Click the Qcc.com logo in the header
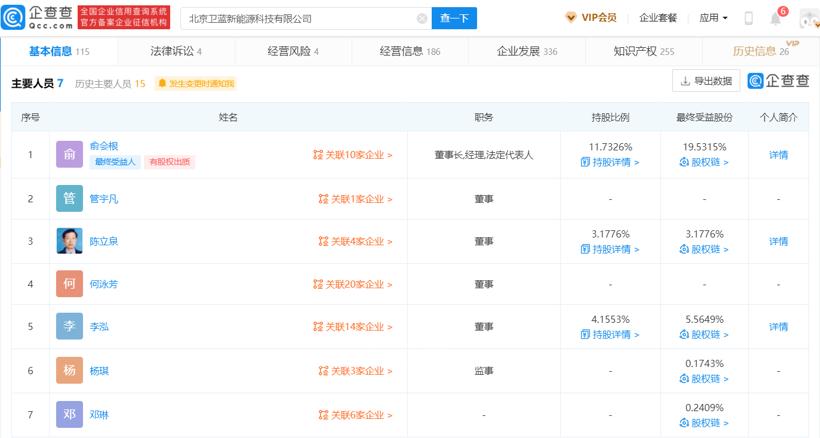 [x=38, y=18]
